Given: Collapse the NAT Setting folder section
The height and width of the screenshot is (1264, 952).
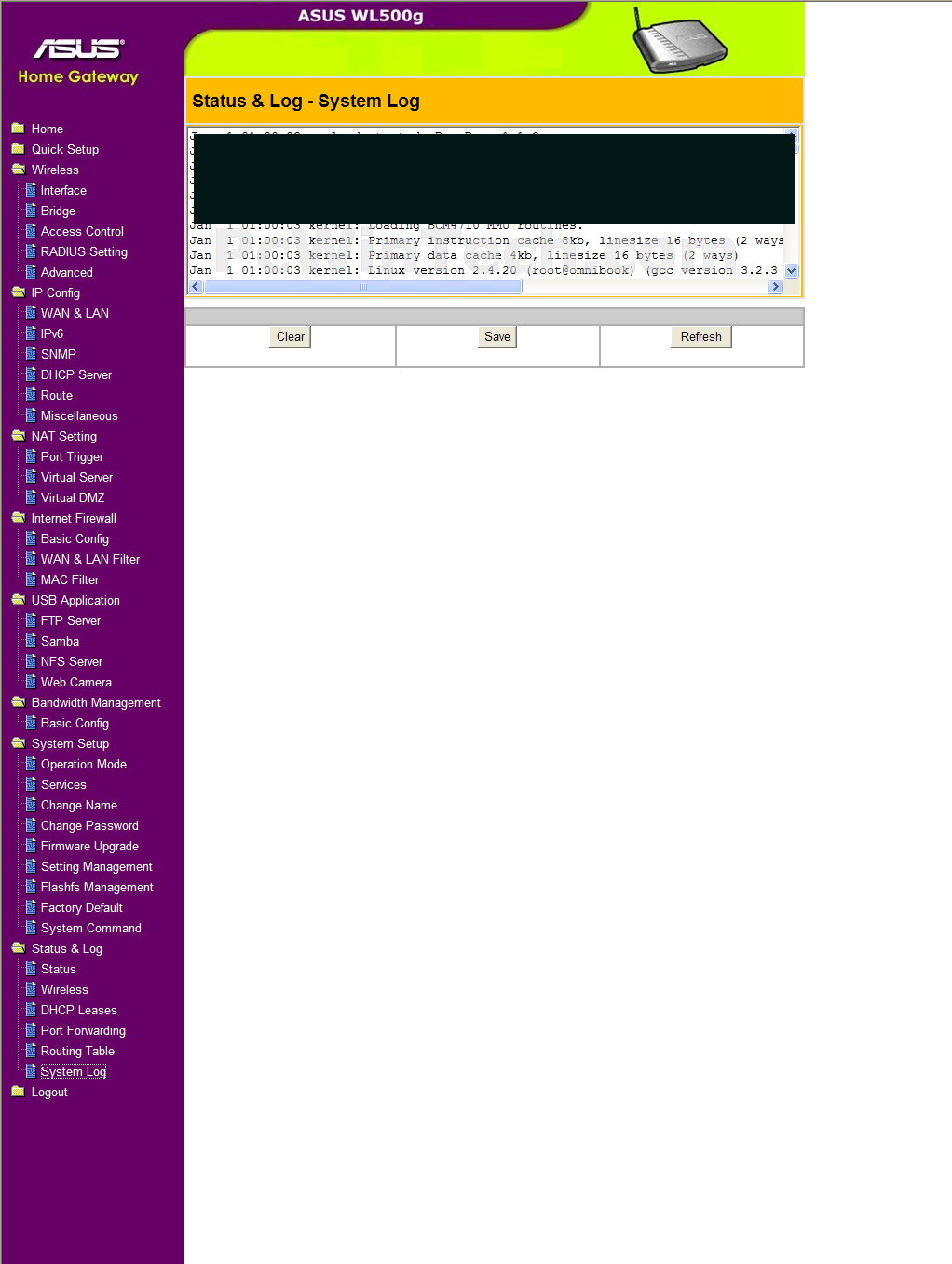Looking at the screenshot, I should (x=18, y=436).
